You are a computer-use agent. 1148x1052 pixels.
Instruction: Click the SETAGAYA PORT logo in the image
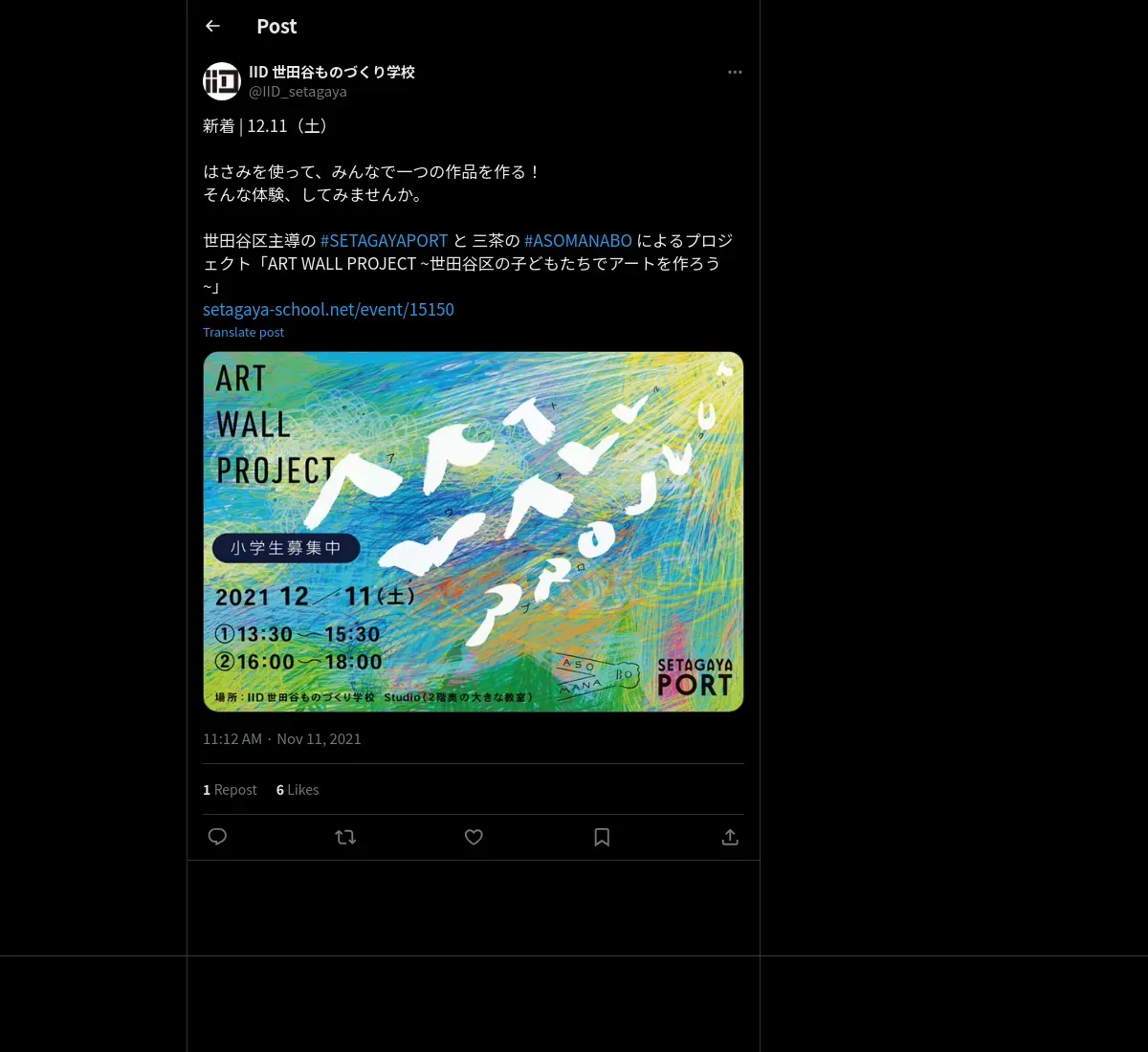tap(695, 677)
